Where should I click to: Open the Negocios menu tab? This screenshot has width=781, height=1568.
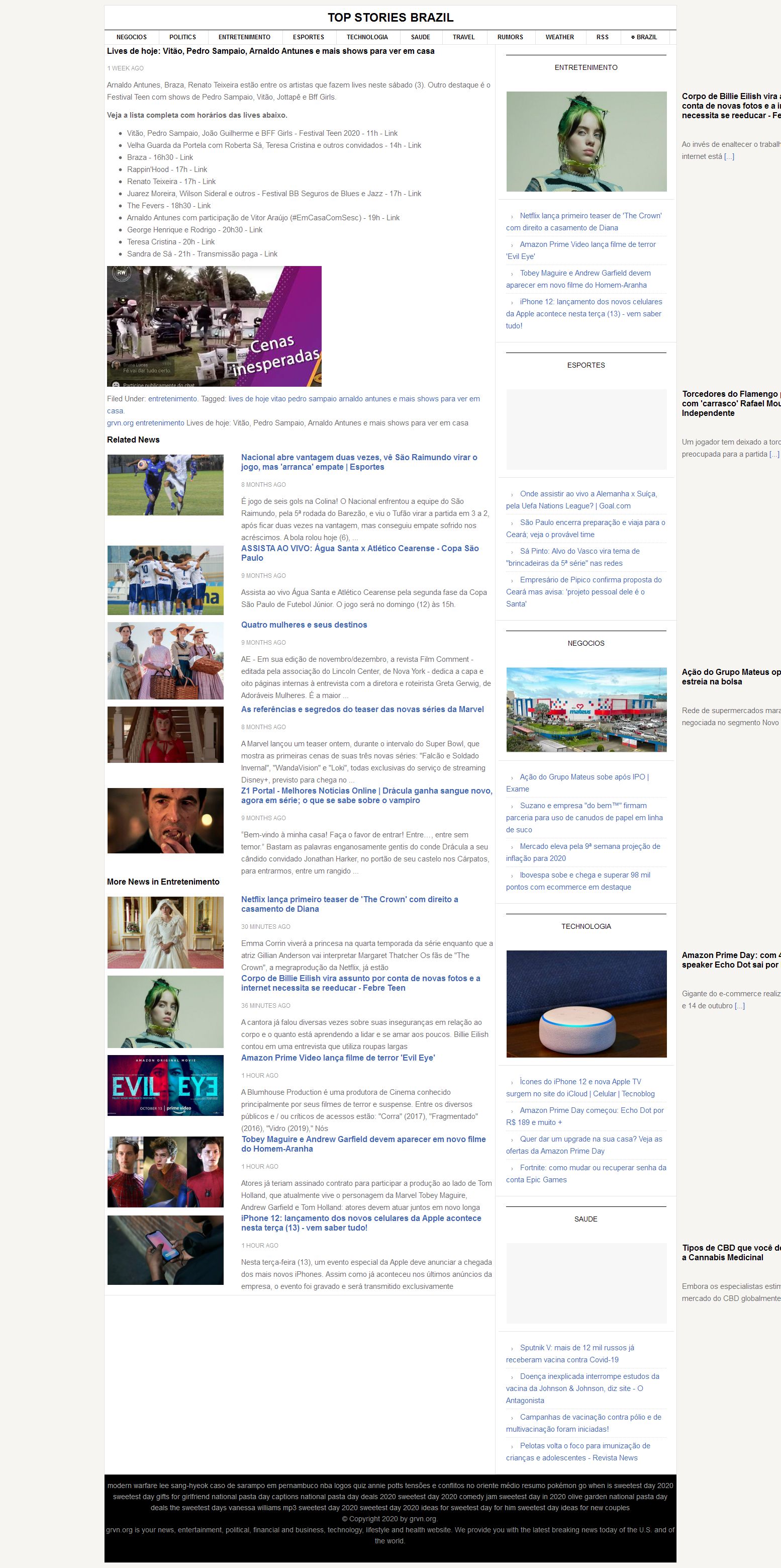point(131,37)
